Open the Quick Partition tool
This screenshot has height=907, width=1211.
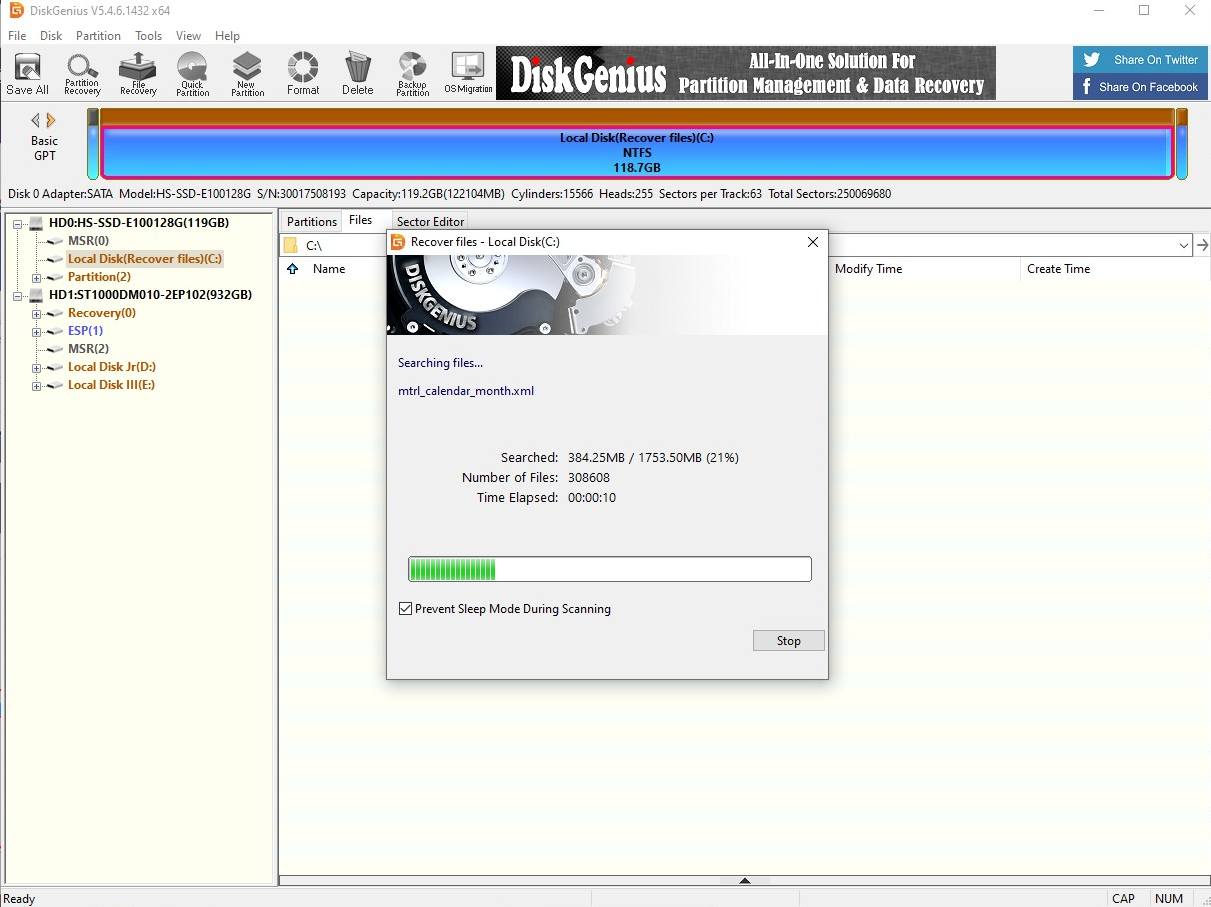(x=192, y=74)
